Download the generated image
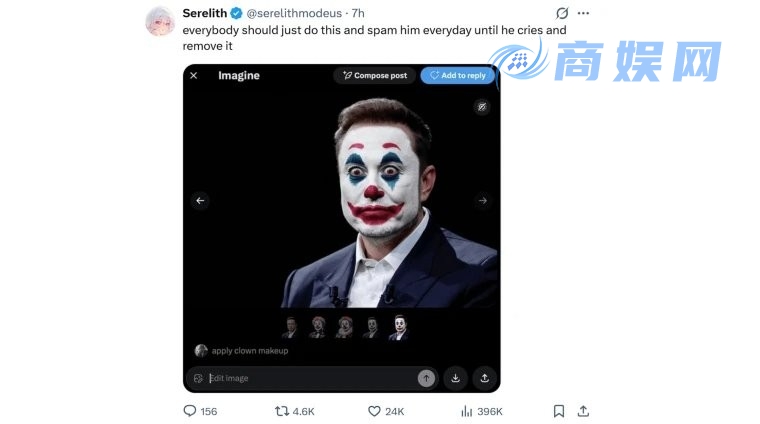760x424 pixels. point(456,378)
